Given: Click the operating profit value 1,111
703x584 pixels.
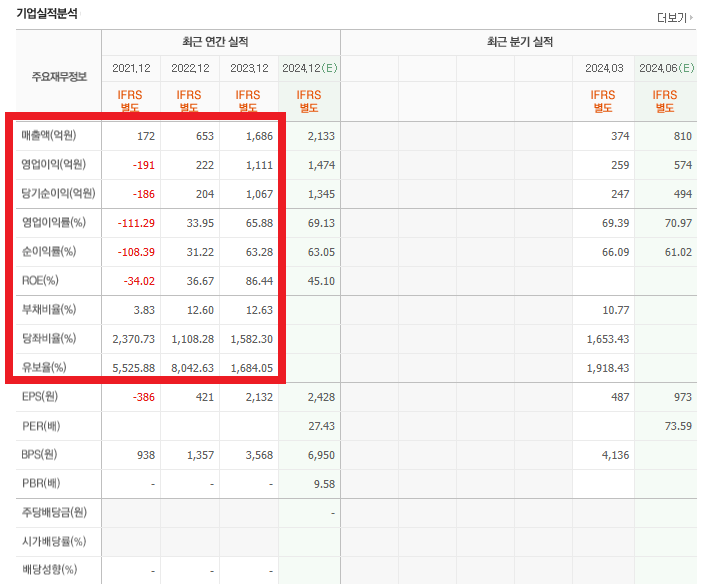Looking at the screenshot, I should [259, 165].
